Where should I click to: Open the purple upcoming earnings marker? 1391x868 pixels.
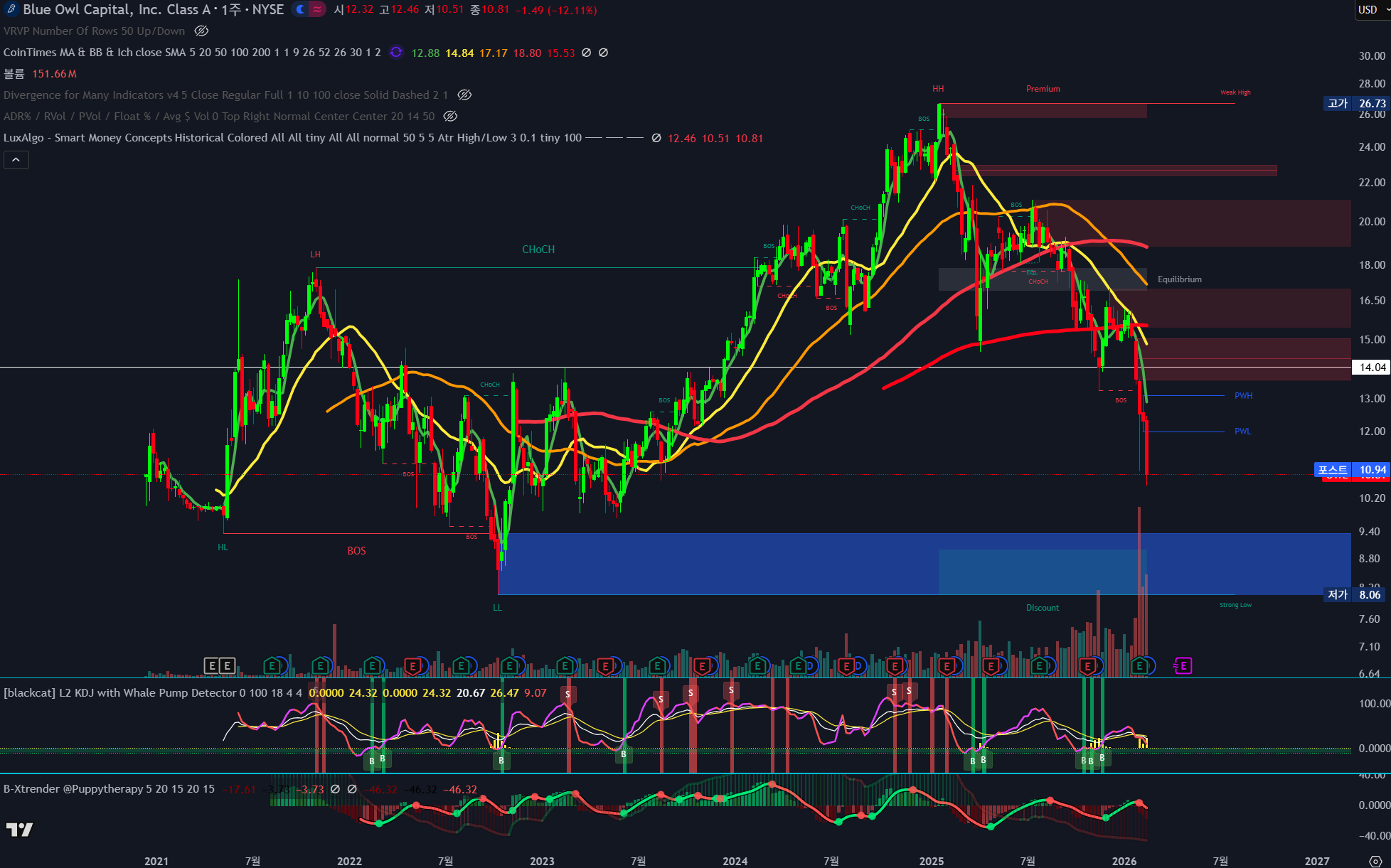[1182, 666]
